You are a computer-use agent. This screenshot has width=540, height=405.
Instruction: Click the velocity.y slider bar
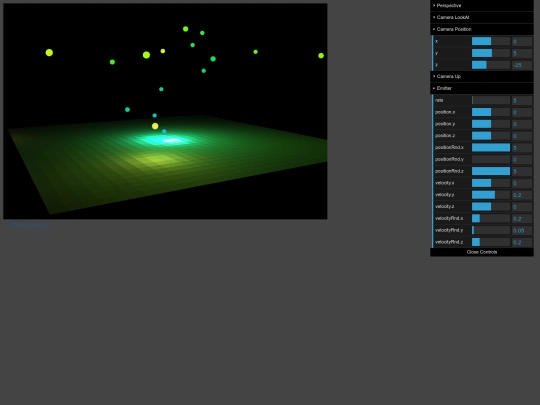(x=491, y=195)
